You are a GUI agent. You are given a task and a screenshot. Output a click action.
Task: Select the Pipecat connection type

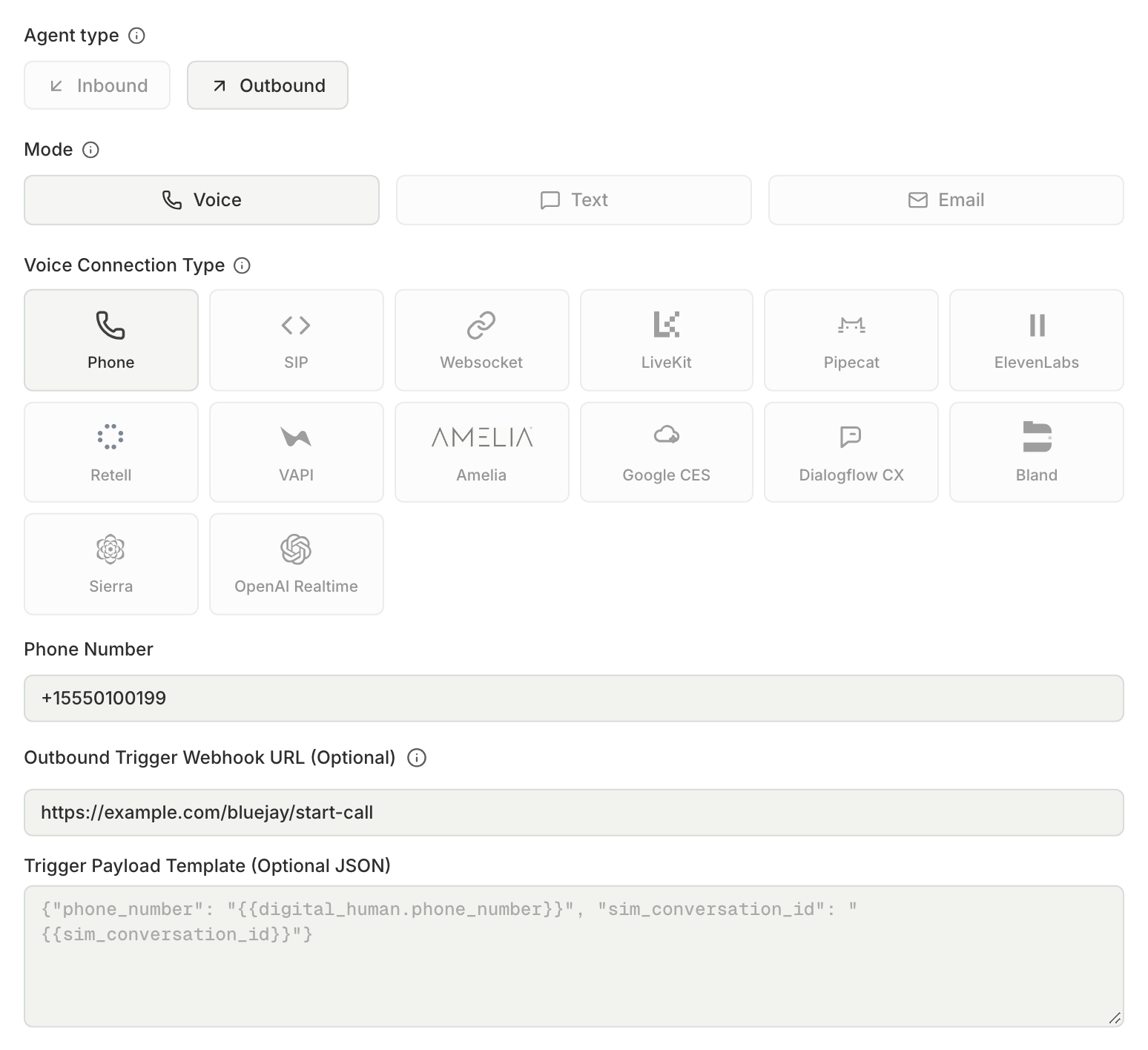coord(851,340)
